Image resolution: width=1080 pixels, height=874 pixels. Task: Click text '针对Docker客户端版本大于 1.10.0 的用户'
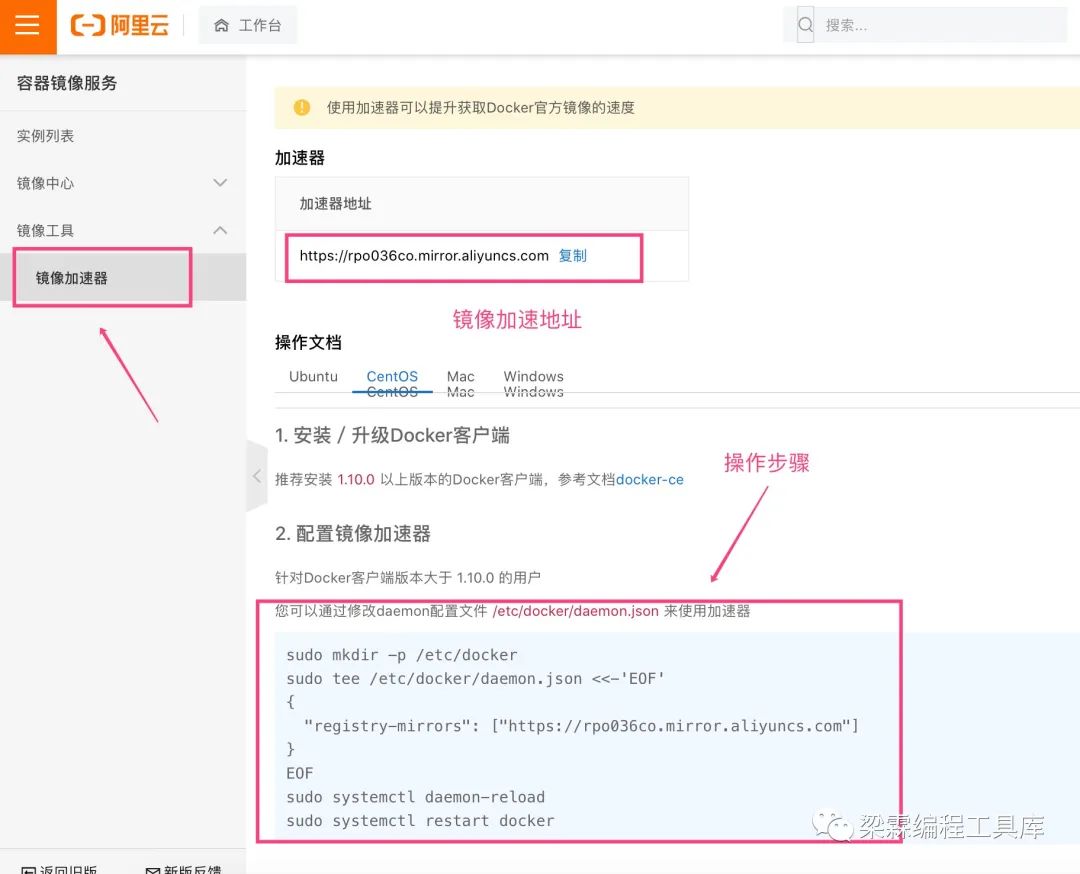408,578
